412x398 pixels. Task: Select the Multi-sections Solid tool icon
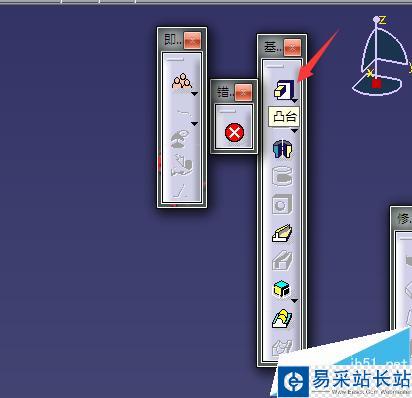[282, 319]
